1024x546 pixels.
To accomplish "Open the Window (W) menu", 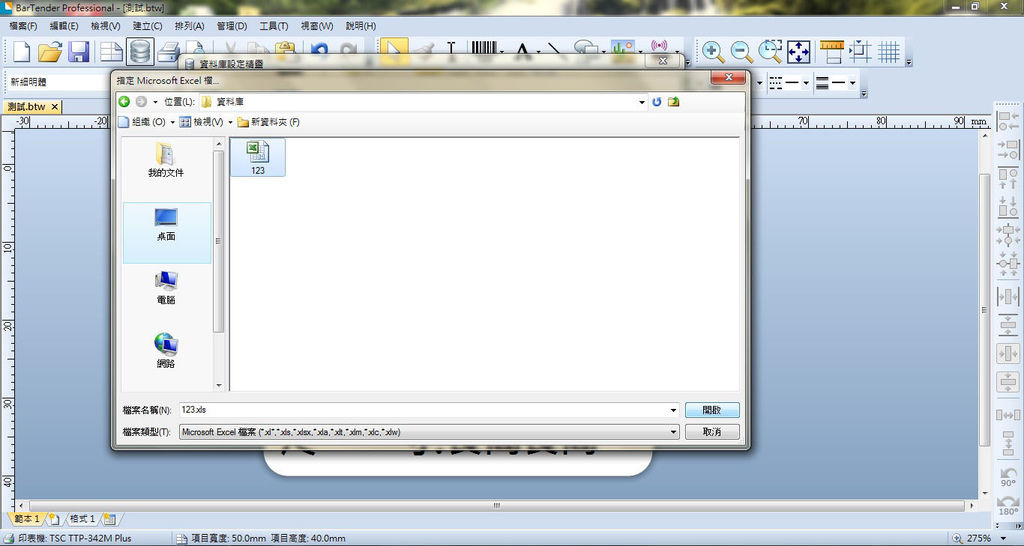I will [x=317, y=26].
